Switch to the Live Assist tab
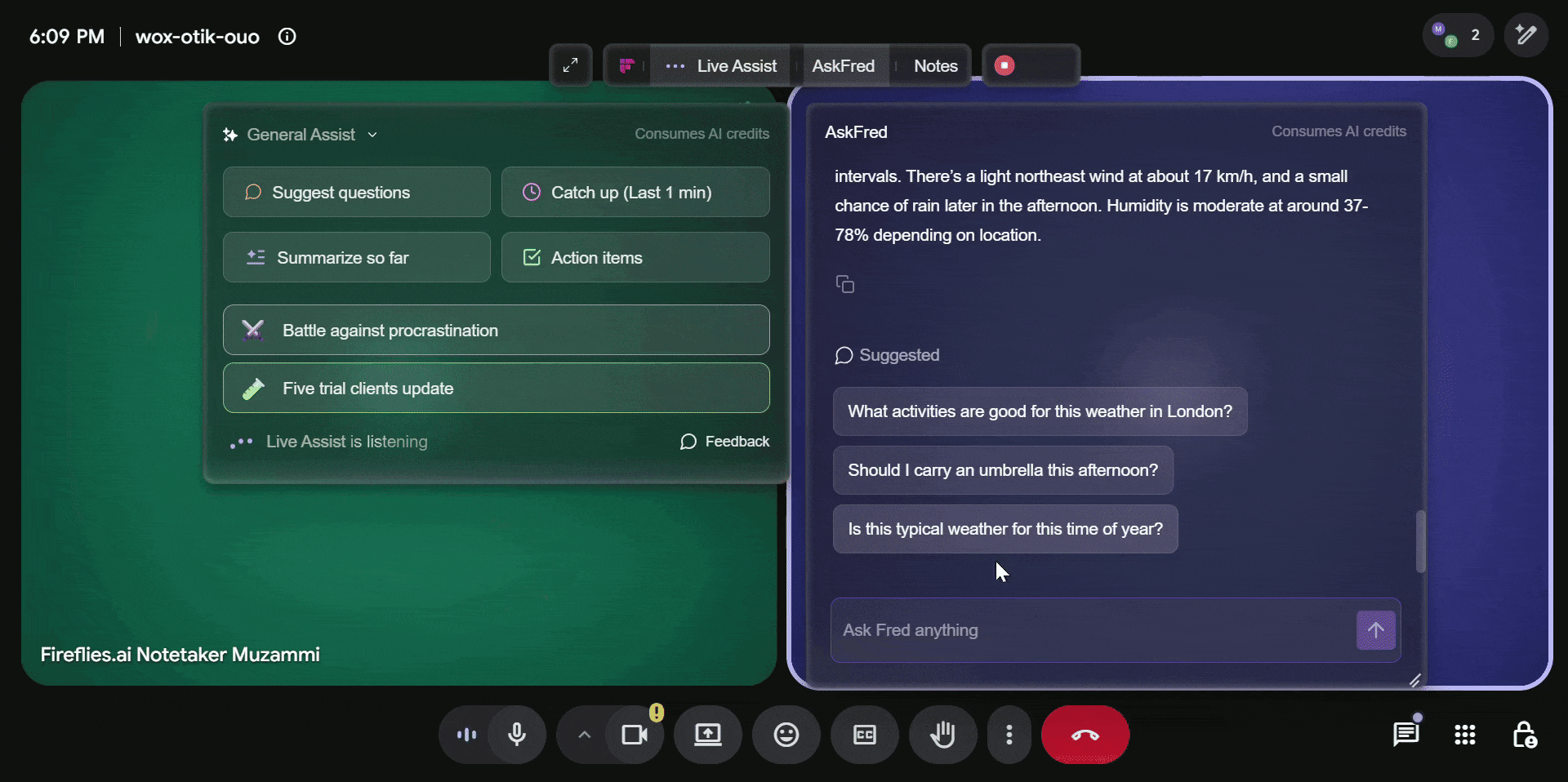Viewport: 1568px width, 782px height. tap(721, 66)
